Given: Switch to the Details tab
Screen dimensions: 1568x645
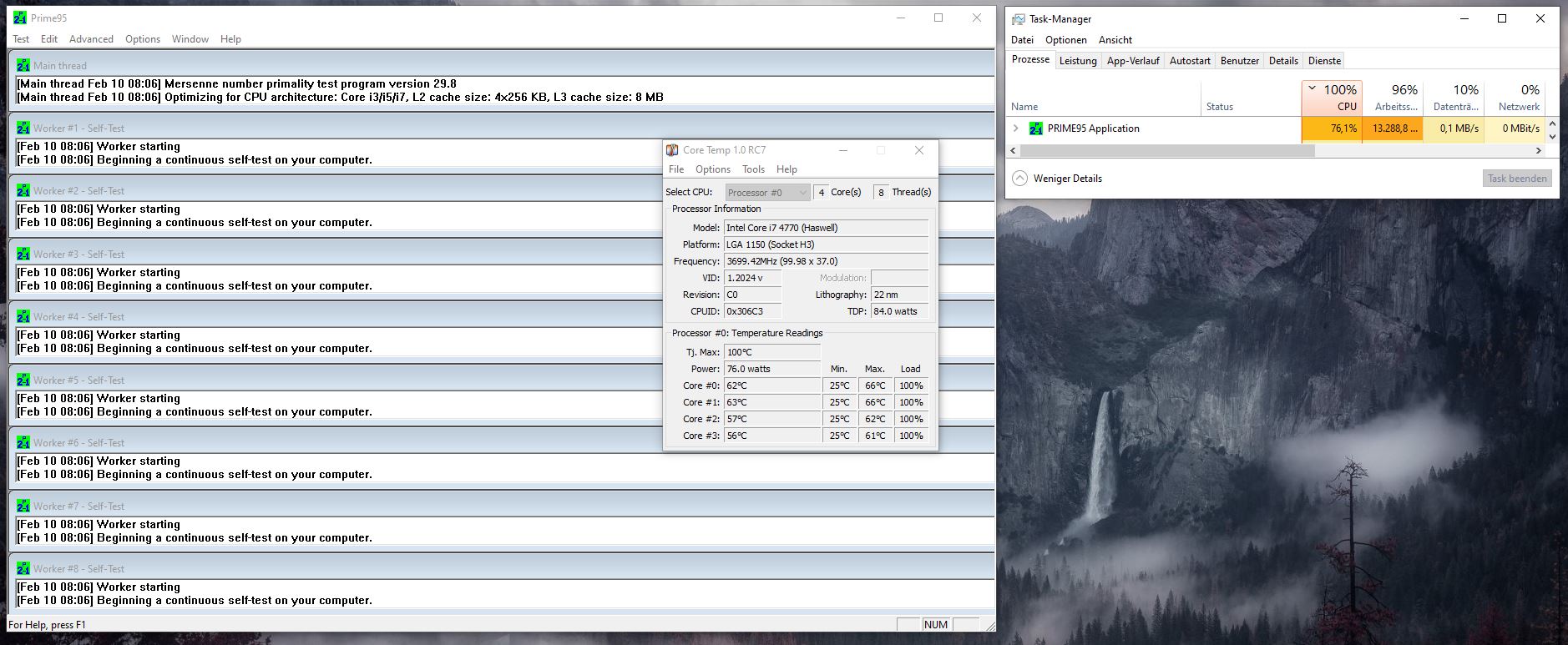Looking at the screenshot, I should coord(1283,61).
